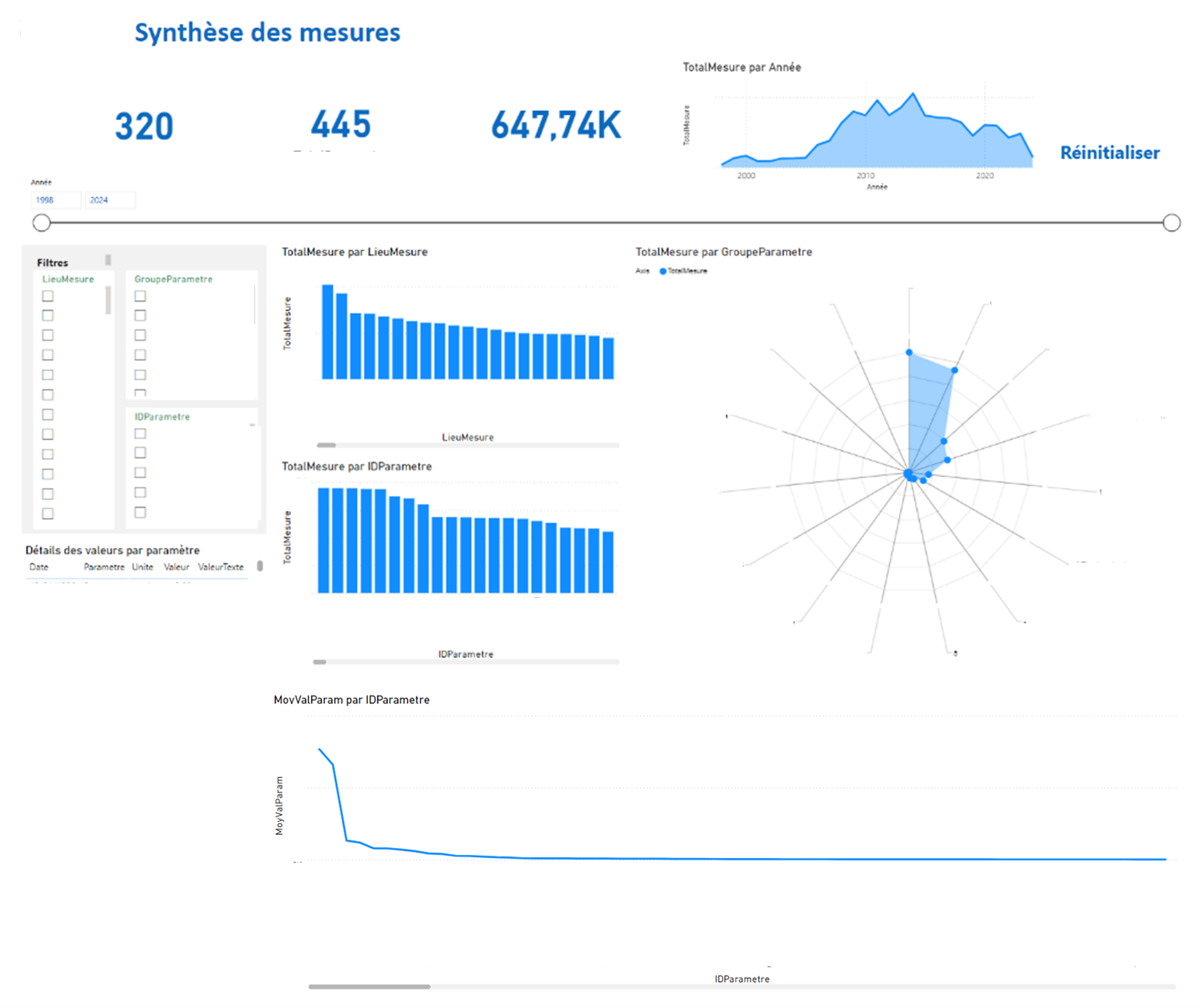
Task: Sort table by the Date column header
Action: point(38,567)
